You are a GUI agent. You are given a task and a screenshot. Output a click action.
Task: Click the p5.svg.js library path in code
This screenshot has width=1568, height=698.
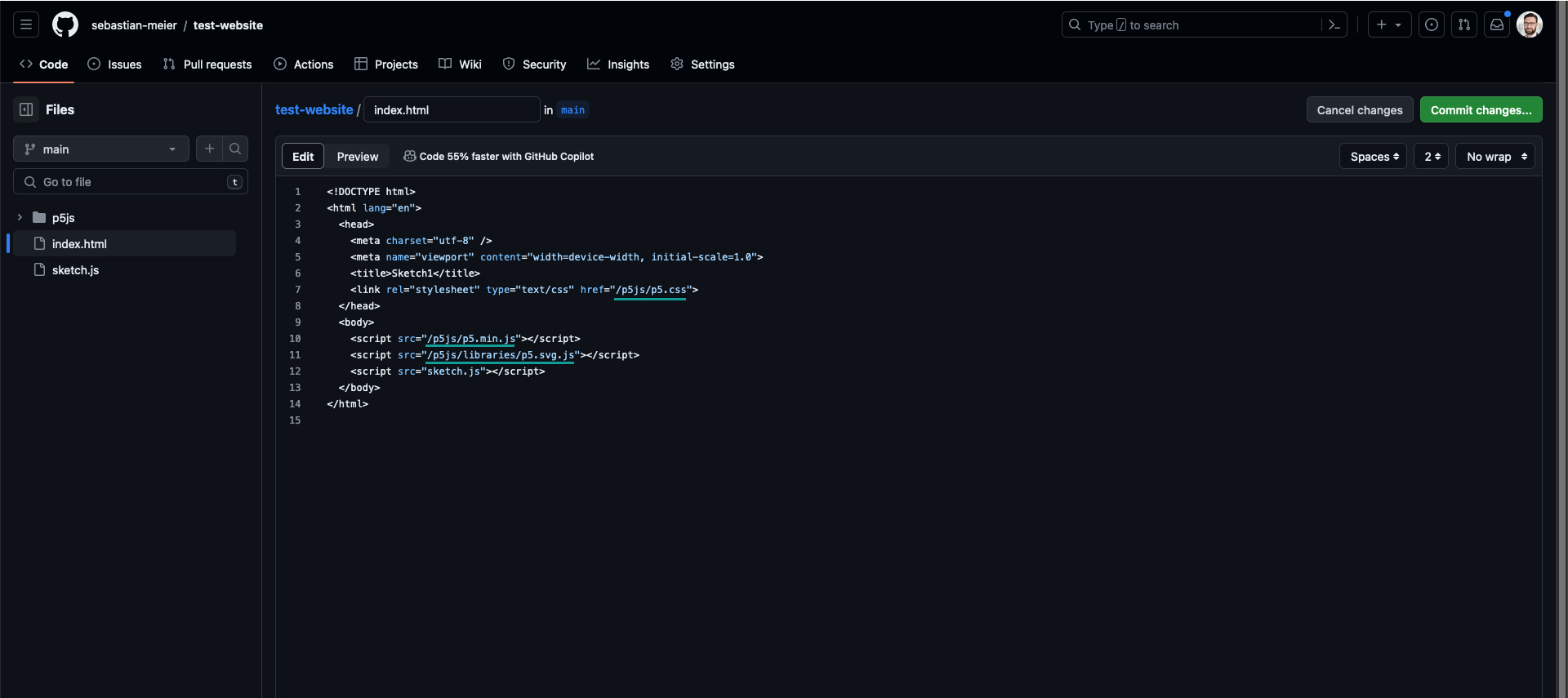(500, 355)
